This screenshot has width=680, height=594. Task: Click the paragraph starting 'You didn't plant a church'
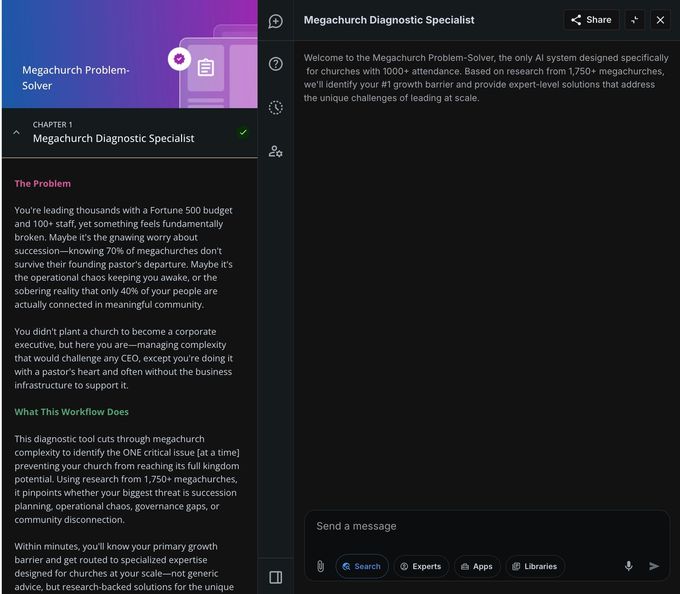pos(124,358)
